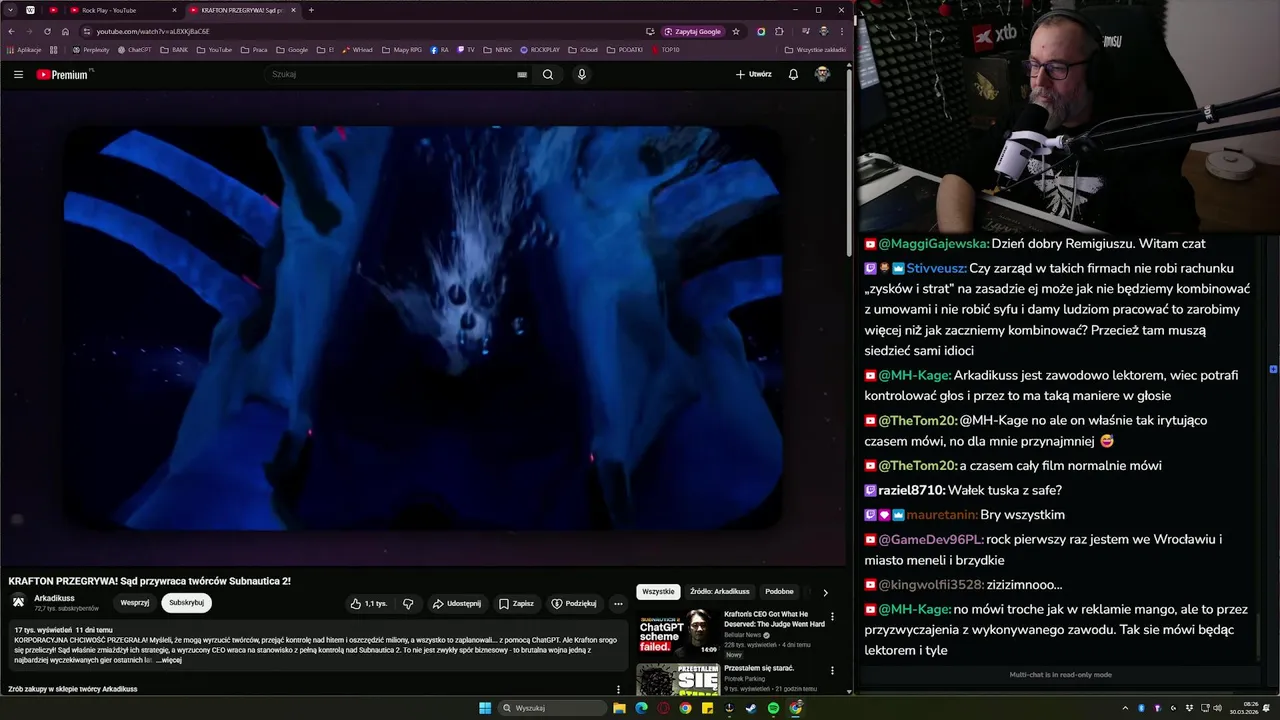Open a new Chrome tab
The width and height of the screenshot is (1280, 720).
click(311, 10)
